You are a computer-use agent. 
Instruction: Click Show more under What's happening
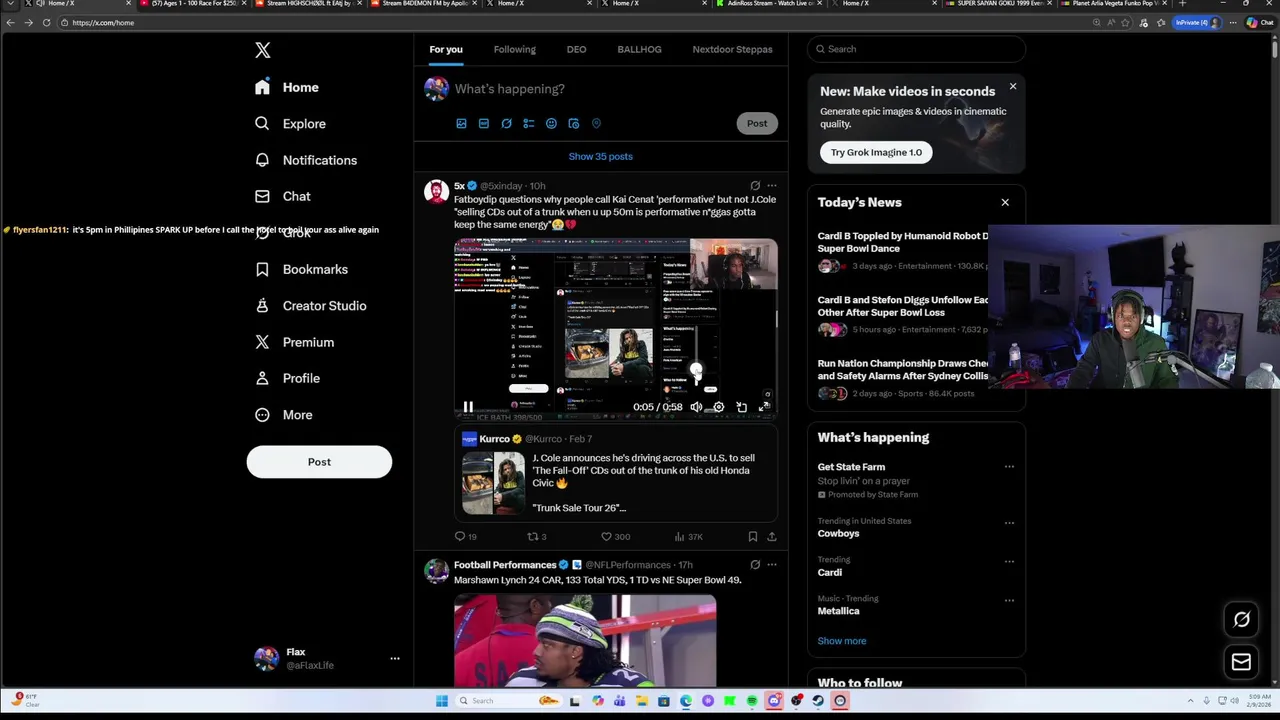pos(842,641)
